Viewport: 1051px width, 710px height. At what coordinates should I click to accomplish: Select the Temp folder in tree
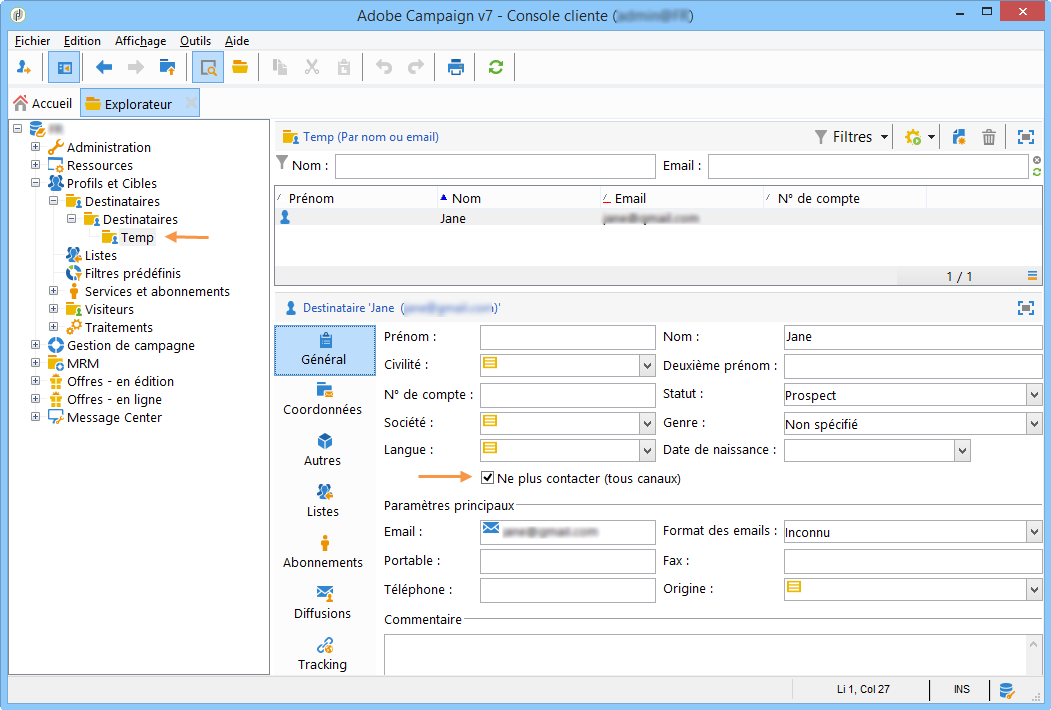pos(137,237)
